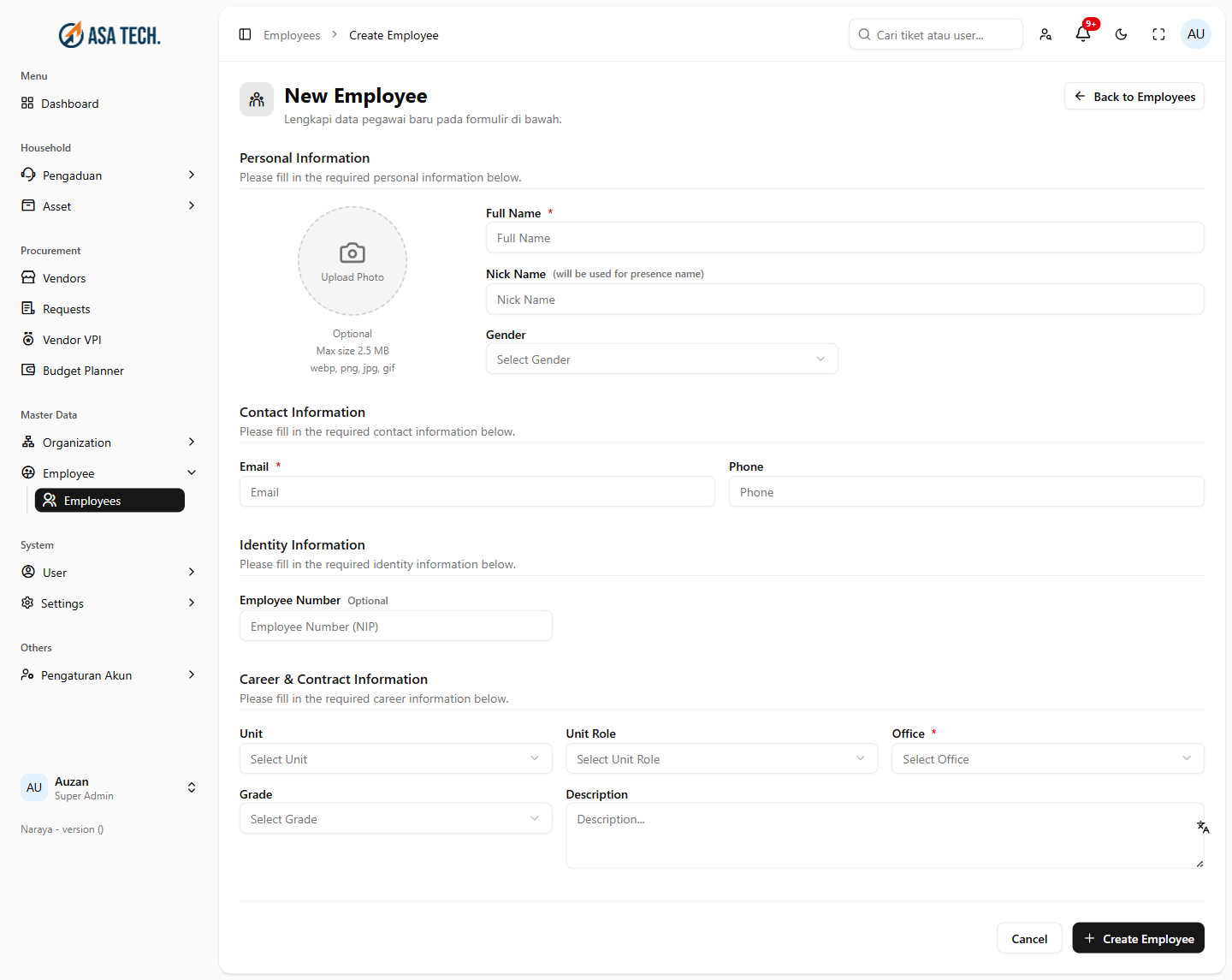Open Select Gender dropdown
1232x980 pixels.
click(x=662, y=359)
